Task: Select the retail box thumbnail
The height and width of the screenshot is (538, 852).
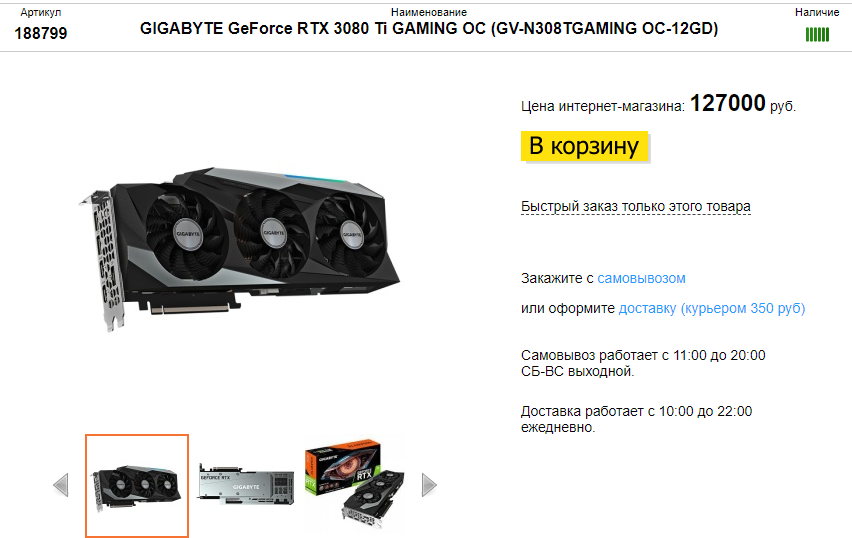Action: [354, 484]
